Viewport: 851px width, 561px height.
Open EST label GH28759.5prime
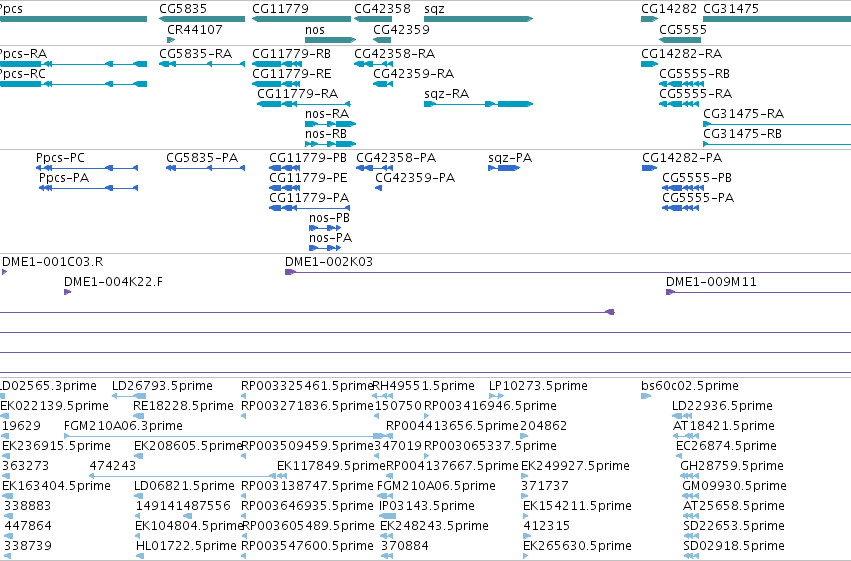pos(732,467)
